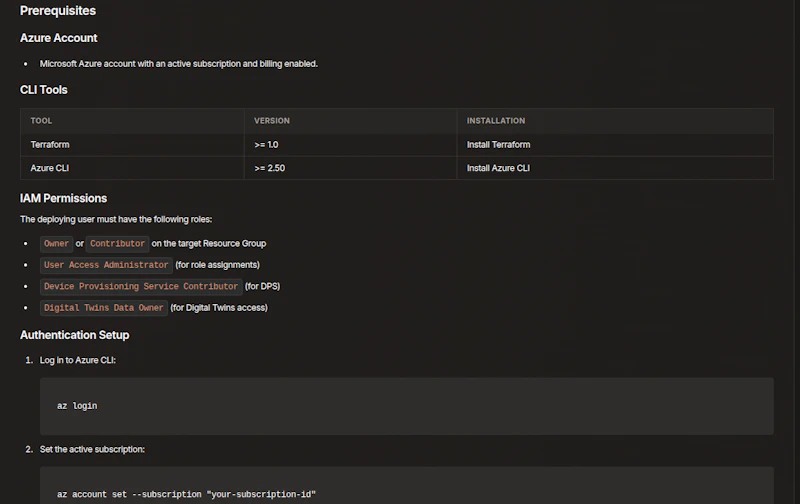This screenshot has height=504, width=800.
Task: Click 'on the target Resource Group' text
Action: pyautogui.click(x=209, y=243)
